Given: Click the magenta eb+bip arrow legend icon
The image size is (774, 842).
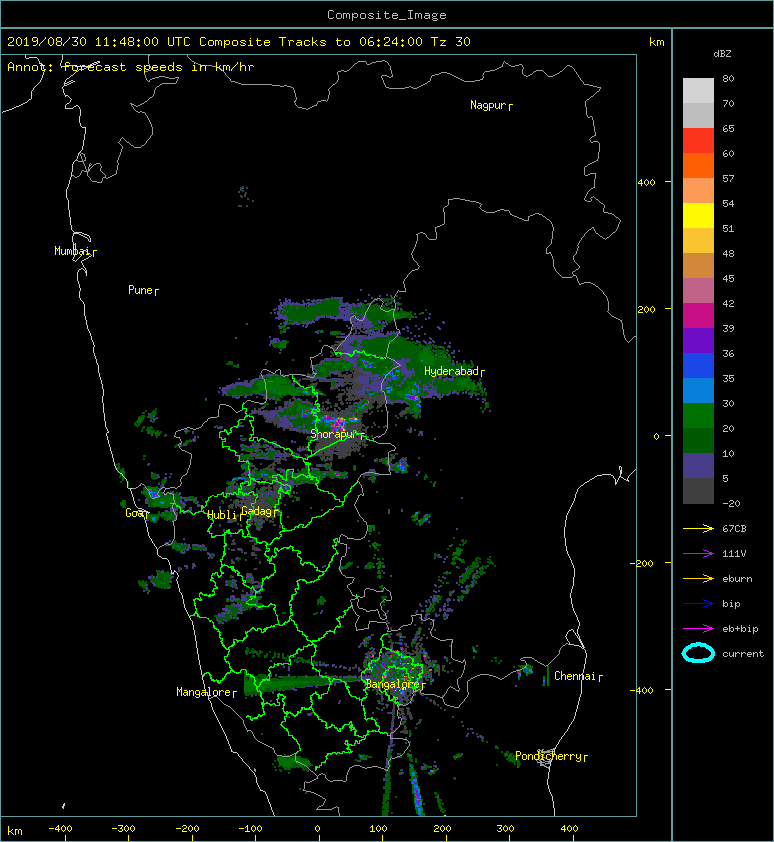Looking at the screenshot, I should coord(698,629).
